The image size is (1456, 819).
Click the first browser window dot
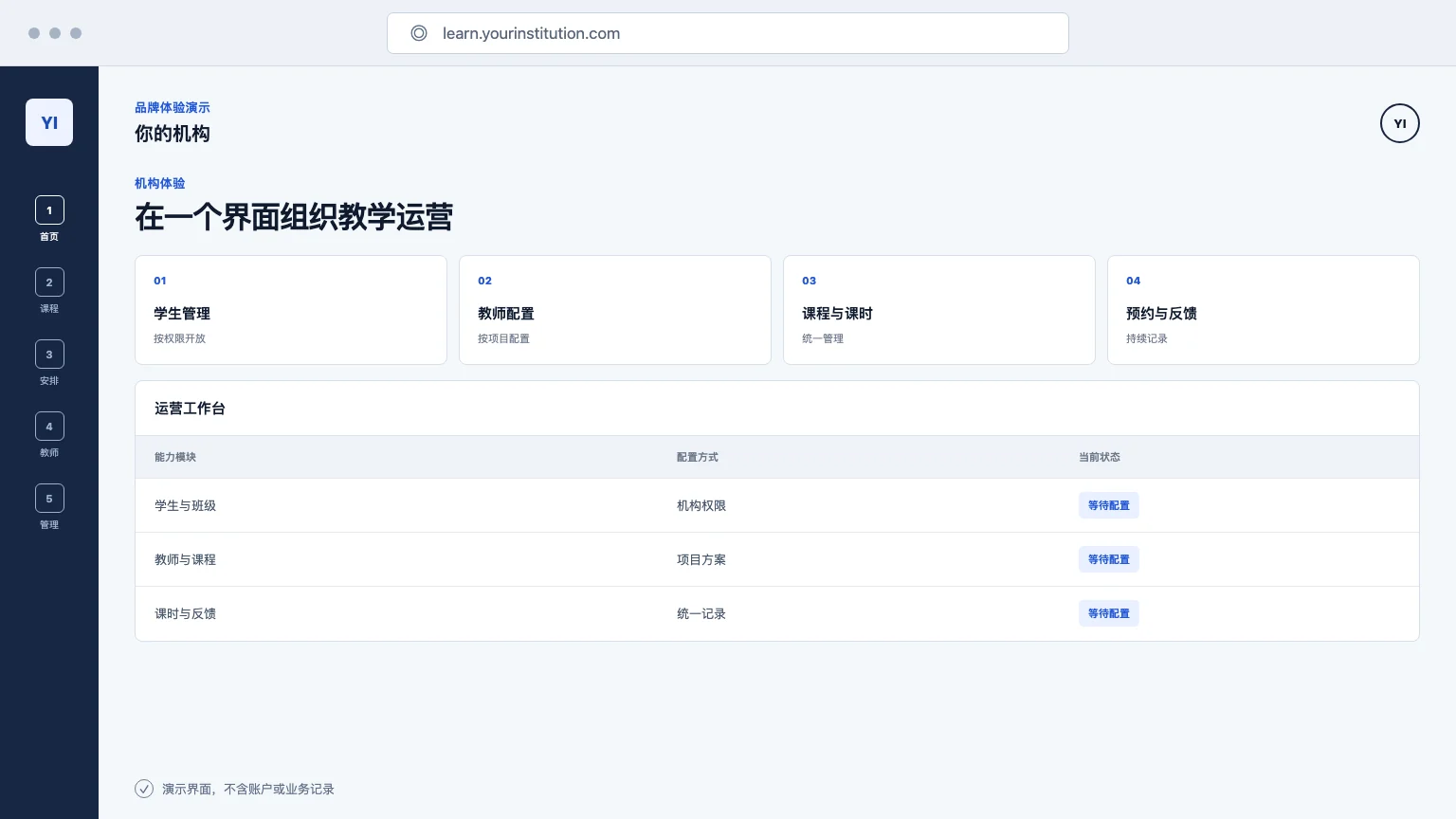click(x=34, y=33)
